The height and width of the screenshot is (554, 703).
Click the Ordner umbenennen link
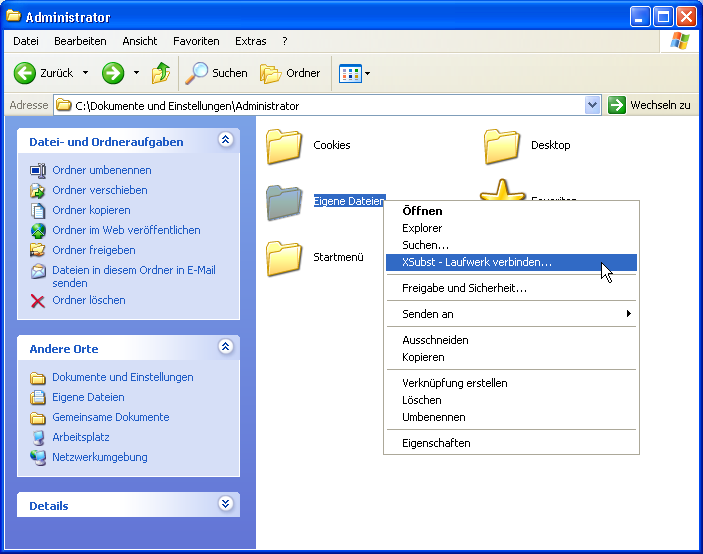pyautogui.click(x=101, y=170)
